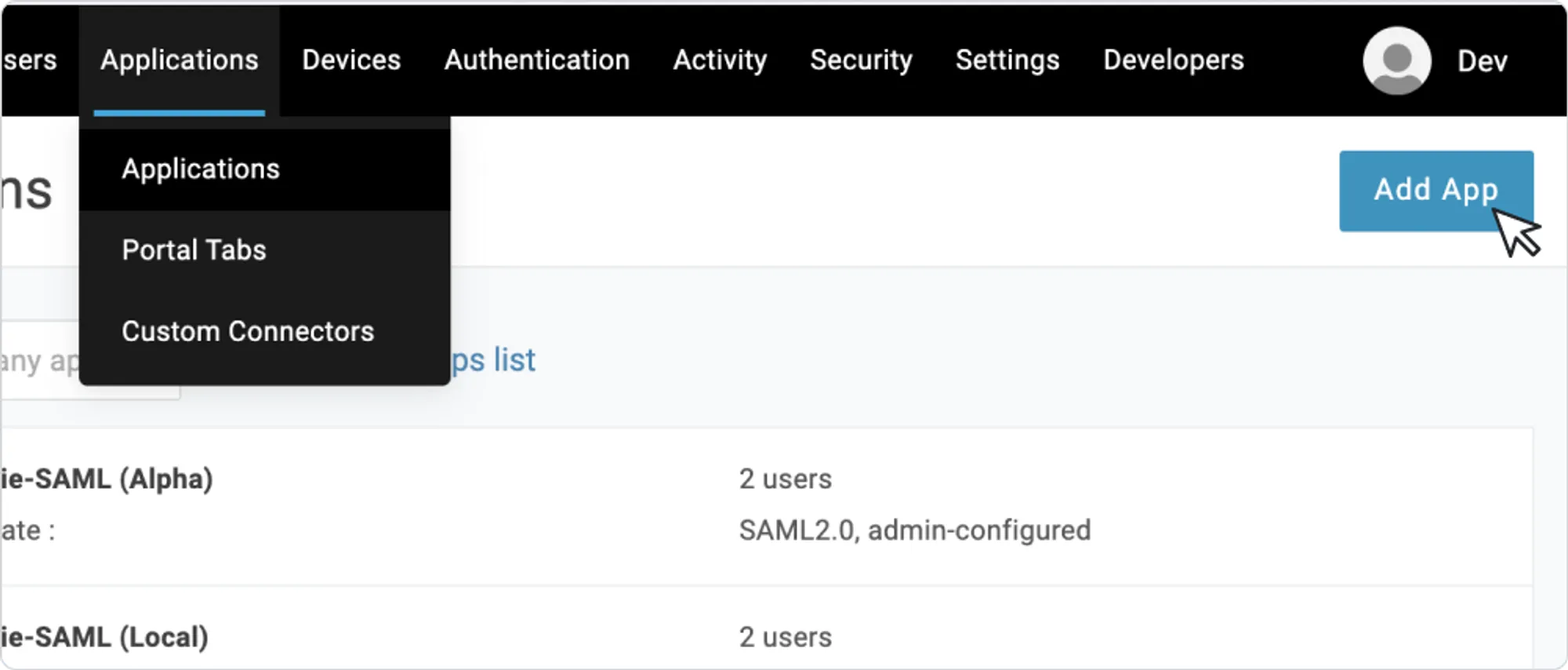The width and height of the screenshot is (1568, 670).
Task: Go to the Security menu
Action: [x=861, y=60]
